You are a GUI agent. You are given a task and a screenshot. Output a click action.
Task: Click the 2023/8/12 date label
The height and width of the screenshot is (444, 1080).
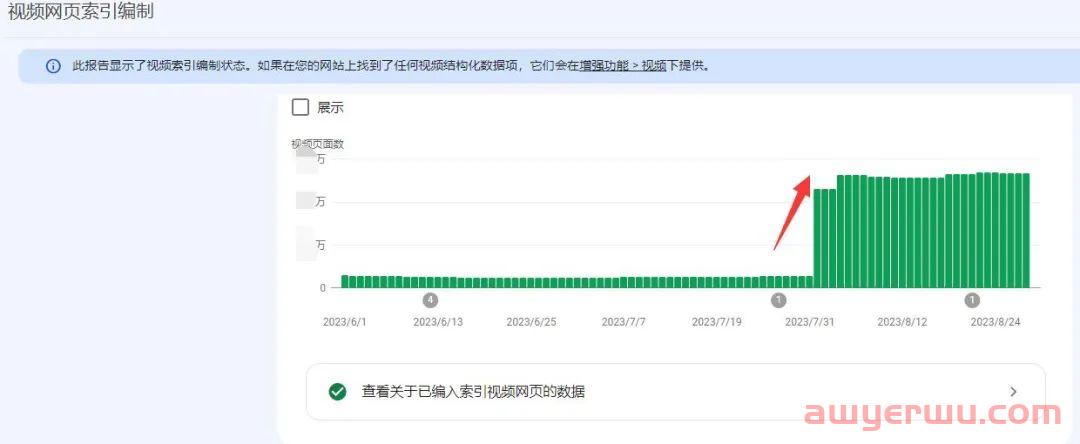pyautogui.click(x=902, y=322)
